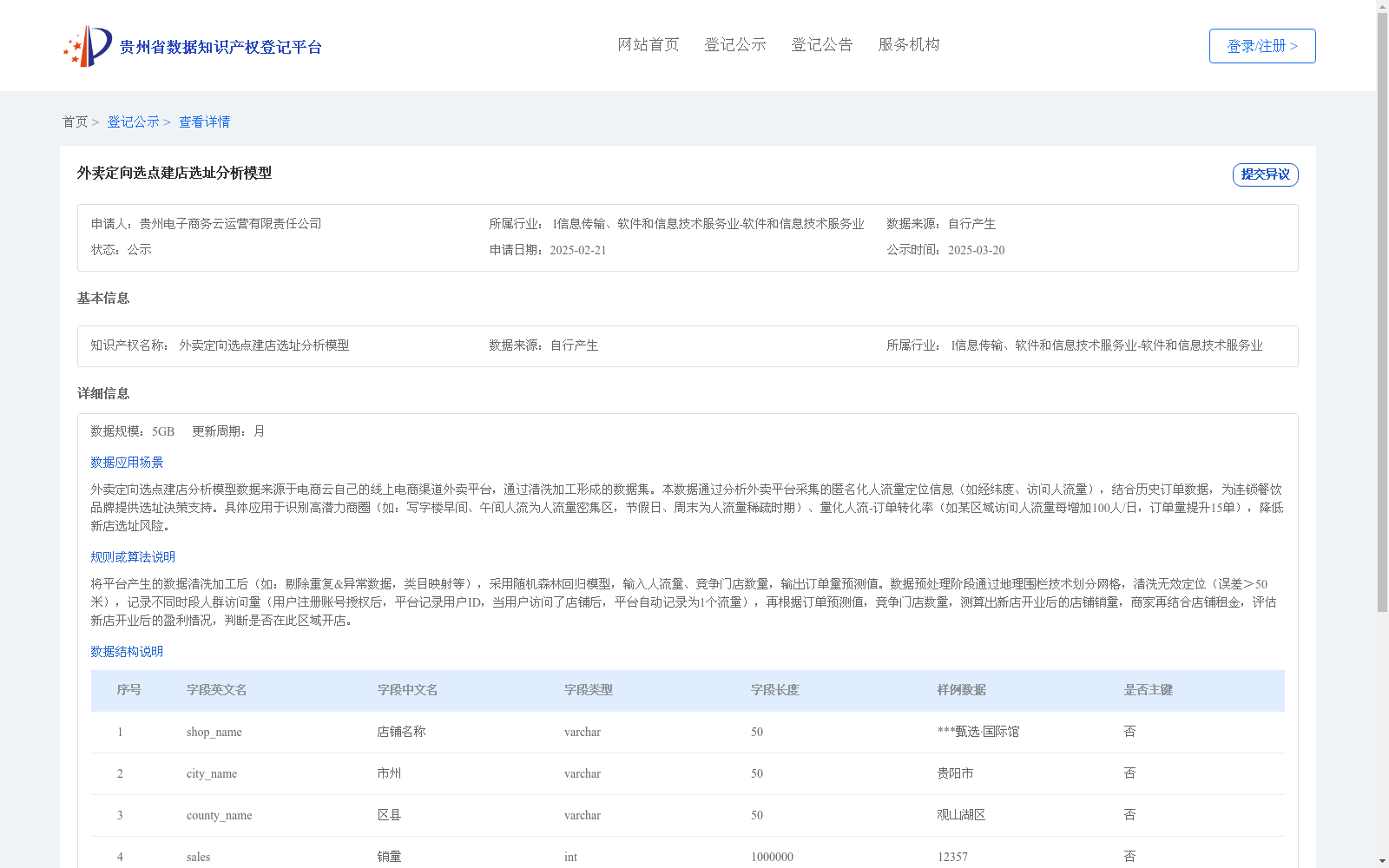Screen dimensions: 1389x868
Task: Click the platform logo icon
Action: 88,46
